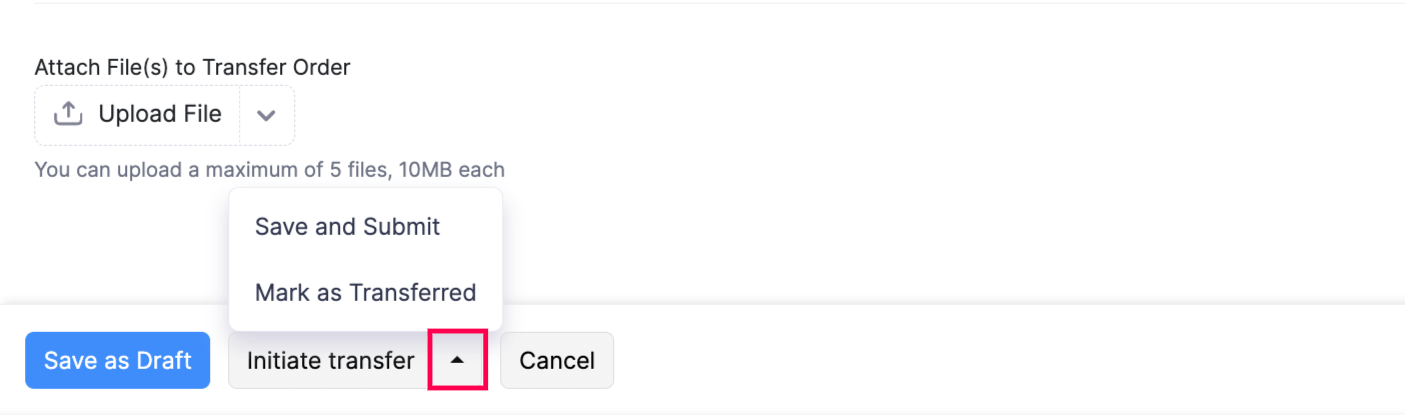The height and width of the screenshot is (415, 1405).
Task: Click the Upload File button
Action: click(x=138, y=115)
